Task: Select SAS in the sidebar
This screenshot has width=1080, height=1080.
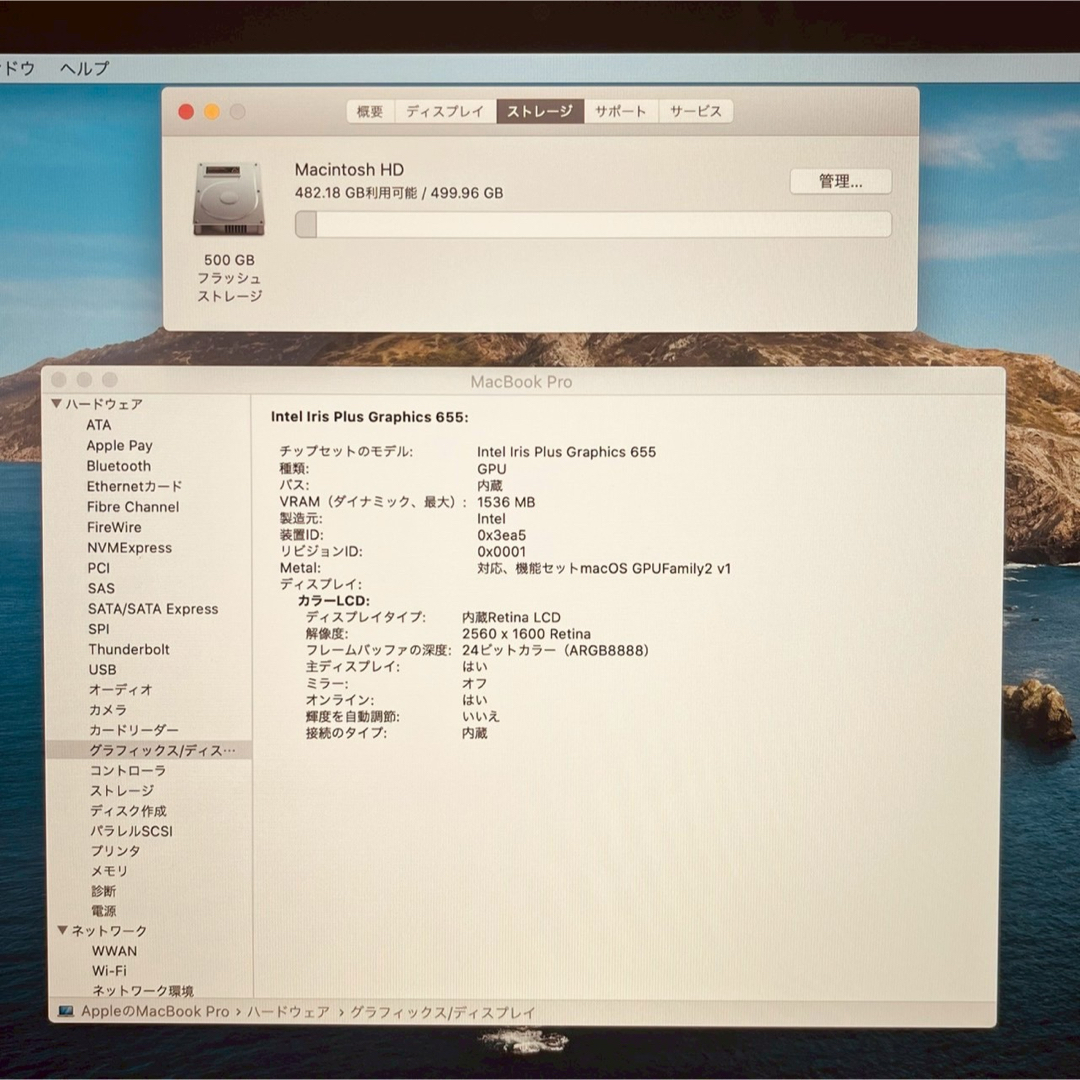Action: 101,589
